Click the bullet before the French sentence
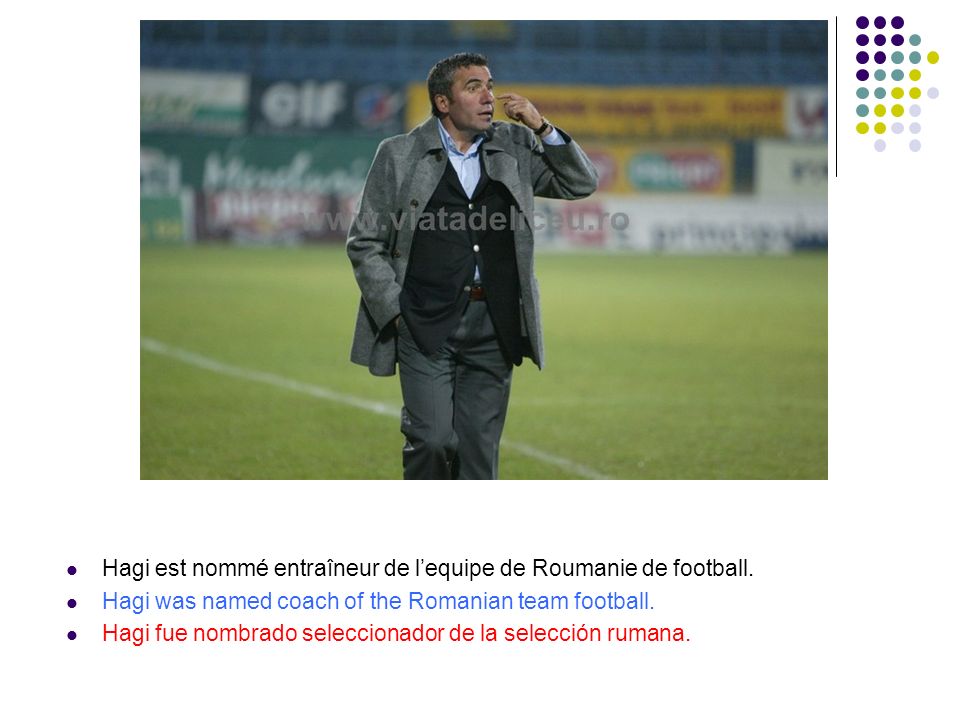This screenshot has height=720, width=960. (x=72, y=571)
